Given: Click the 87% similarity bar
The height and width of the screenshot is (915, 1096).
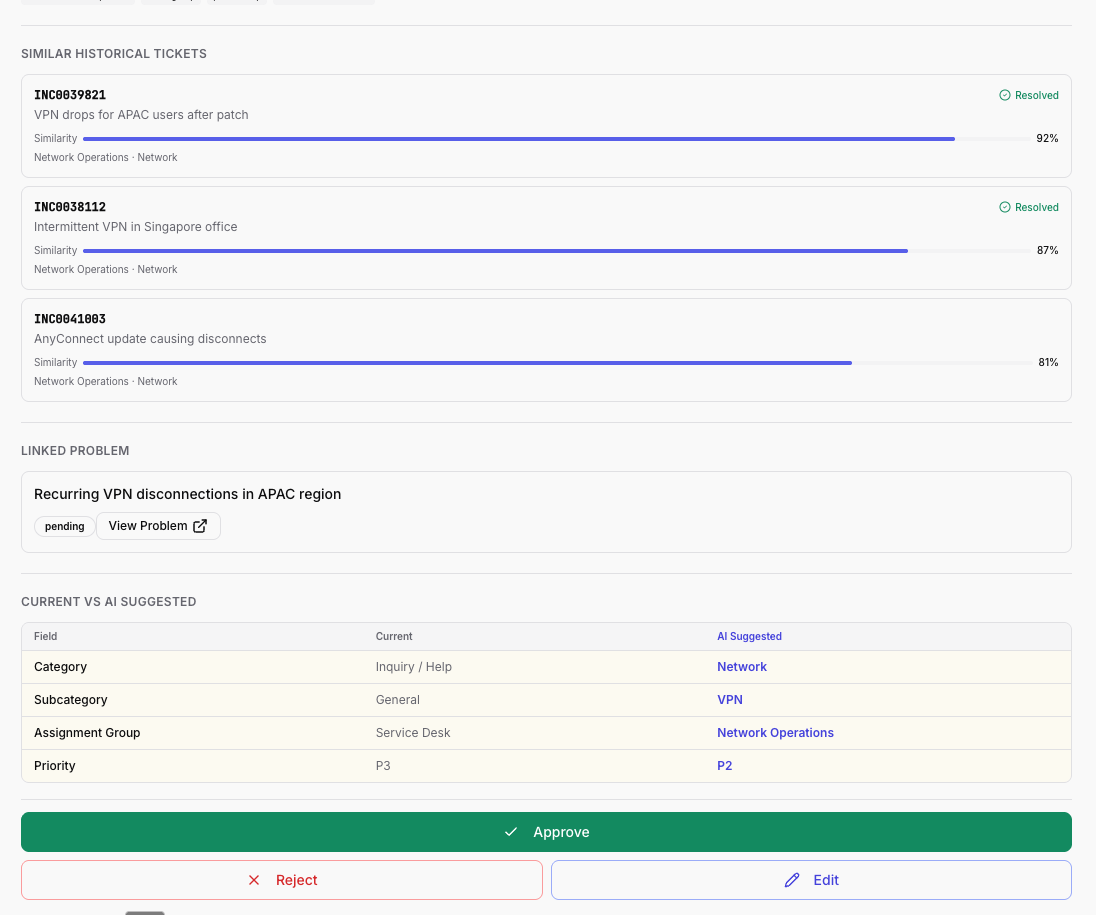Looking at the screenshot, I should (556, 251).
